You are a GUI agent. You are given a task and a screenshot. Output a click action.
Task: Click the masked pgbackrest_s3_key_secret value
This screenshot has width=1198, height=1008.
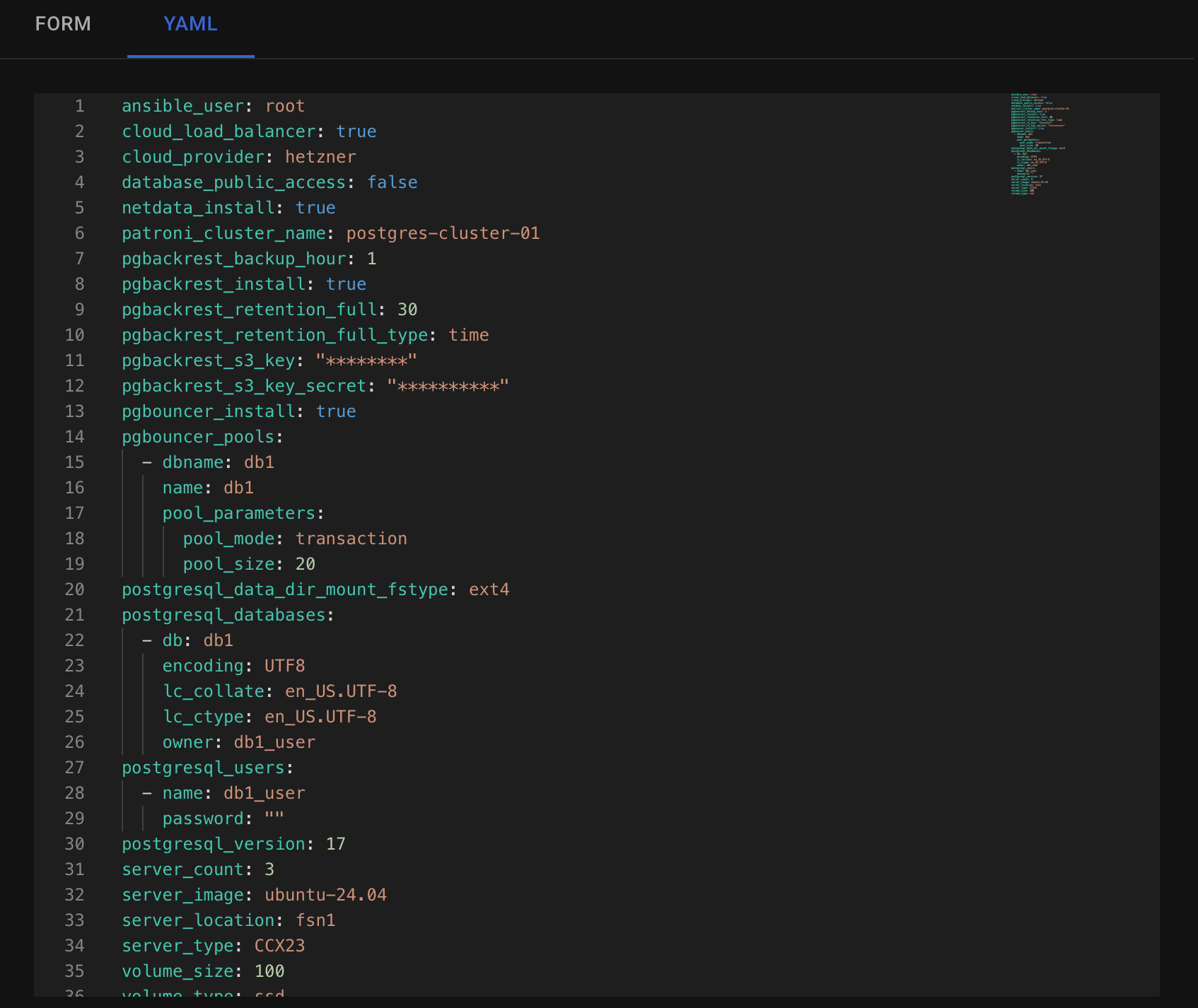point(448,387)
